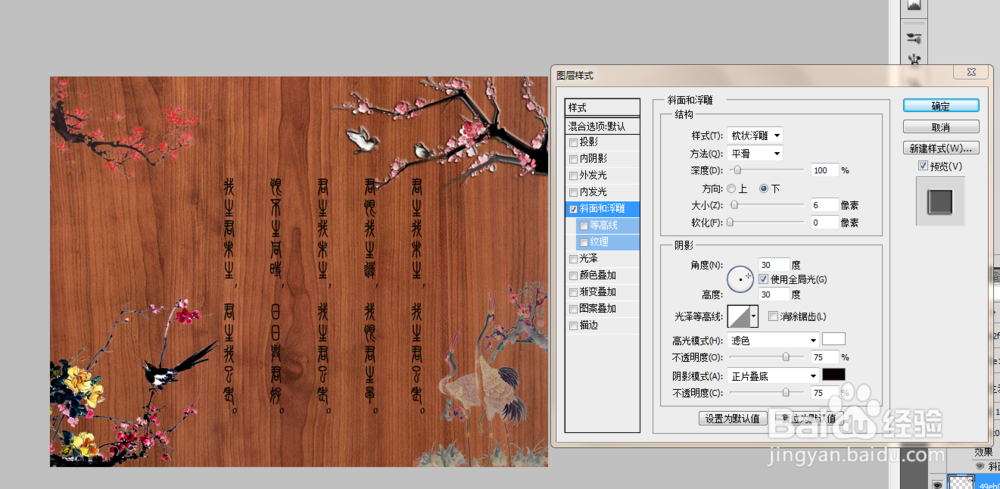
Task: Click 新建样式(W)... button
Action: pyautogui.click(x=941, y=148)
